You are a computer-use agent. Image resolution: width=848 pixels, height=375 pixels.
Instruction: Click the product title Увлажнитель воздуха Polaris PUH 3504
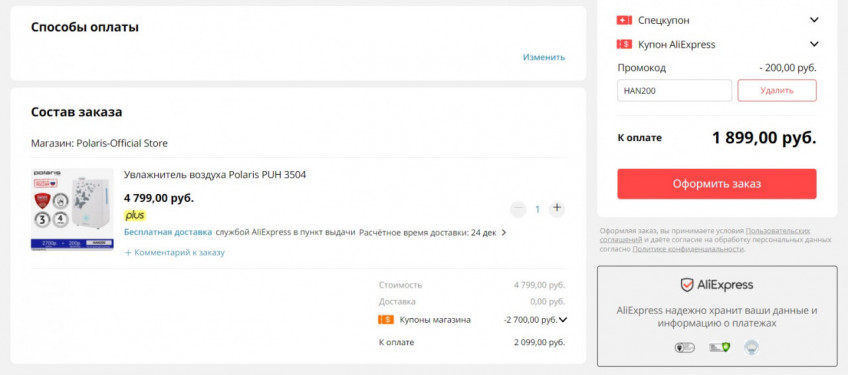coord(215,175)
